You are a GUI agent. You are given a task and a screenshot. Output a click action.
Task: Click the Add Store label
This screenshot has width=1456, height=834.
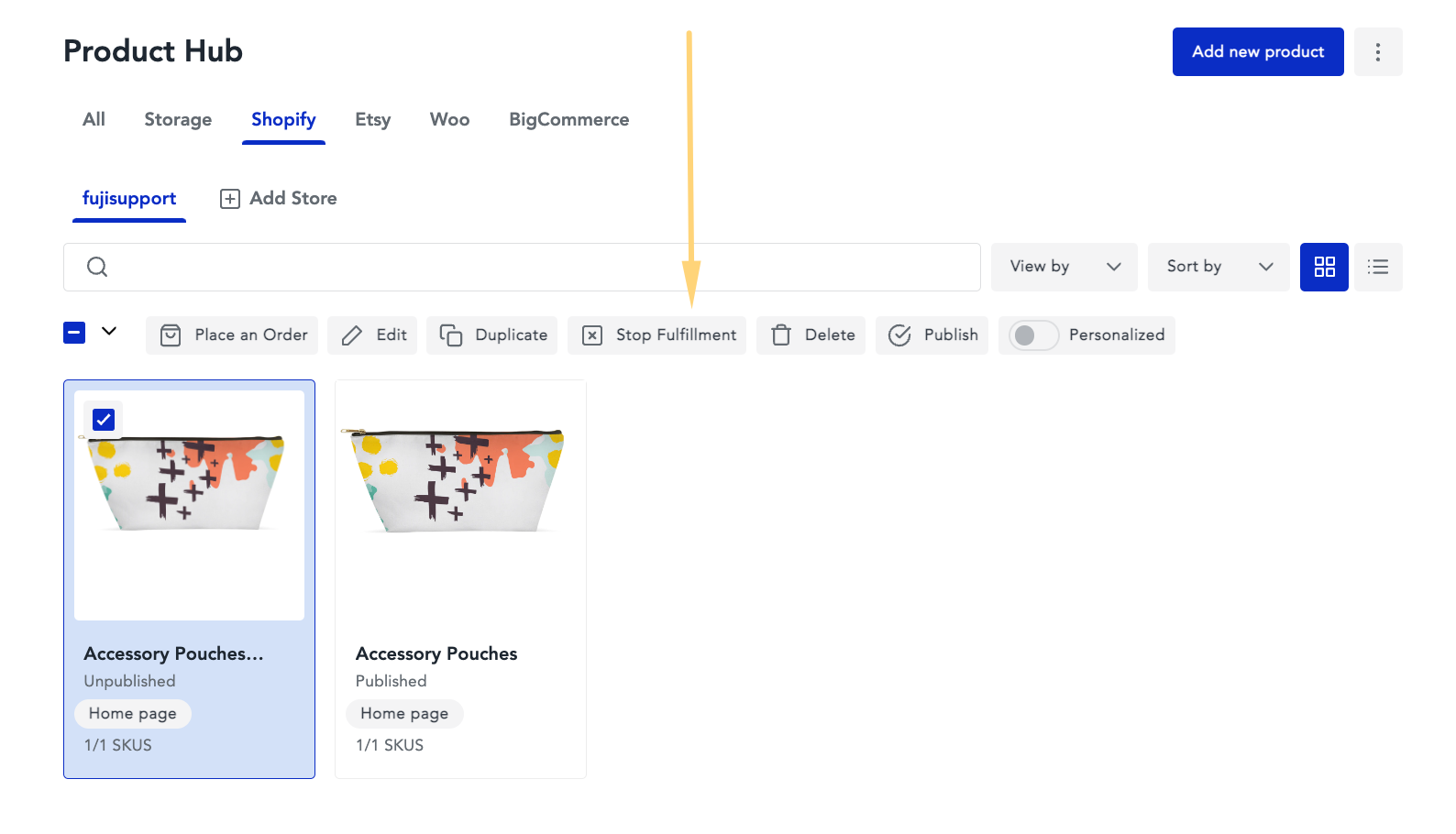coord(293,199)
